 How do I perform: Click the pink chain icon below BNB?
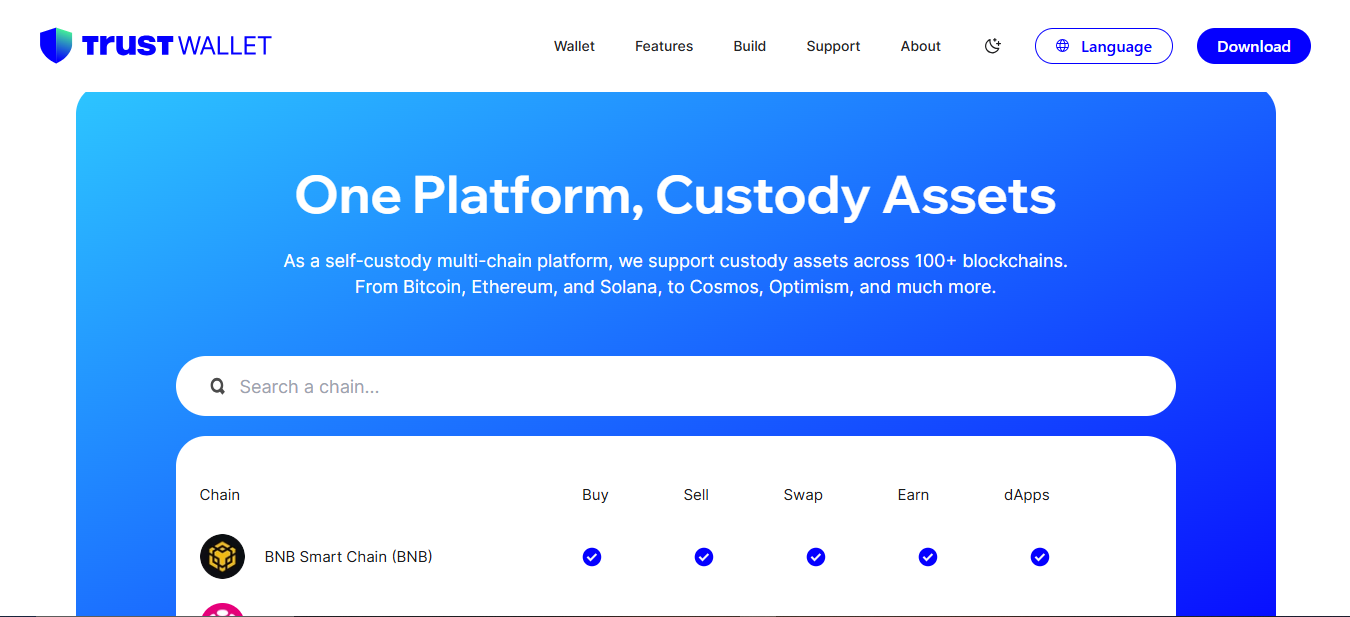(222, 609)
